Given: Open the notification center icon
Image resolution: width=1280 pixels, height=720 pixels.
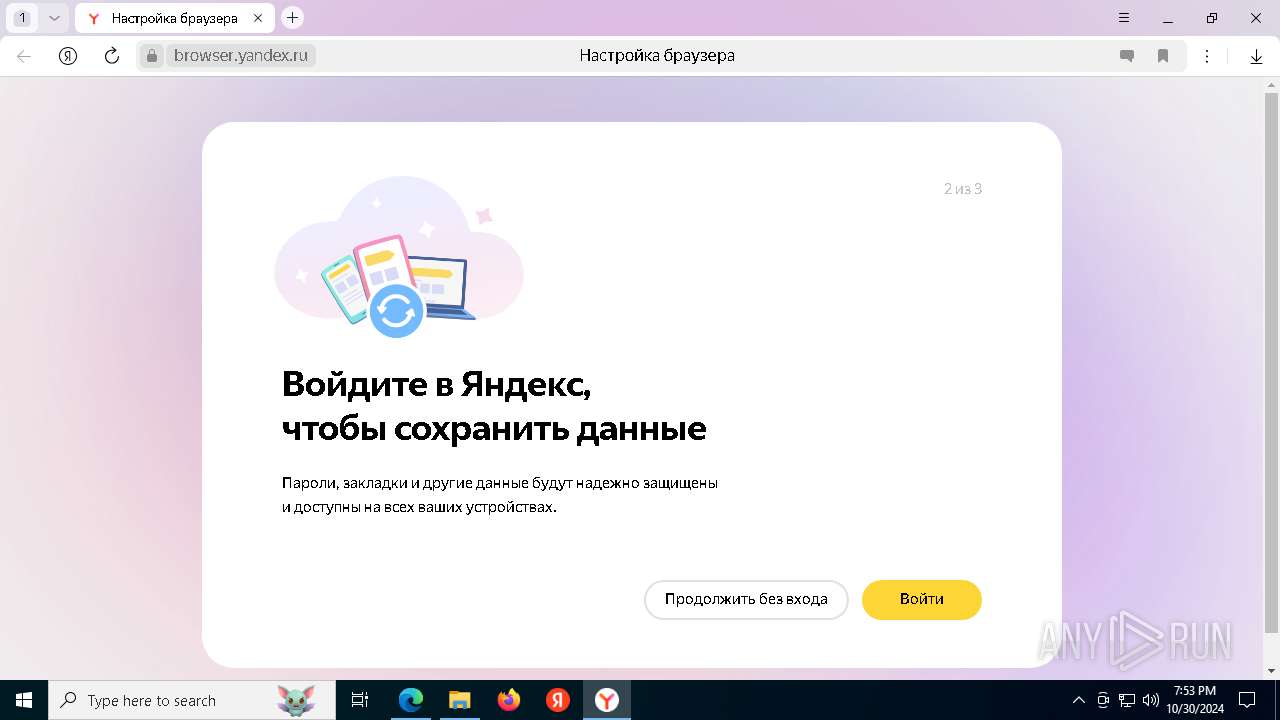Looking at the screenshot, I should point(1247,700).
